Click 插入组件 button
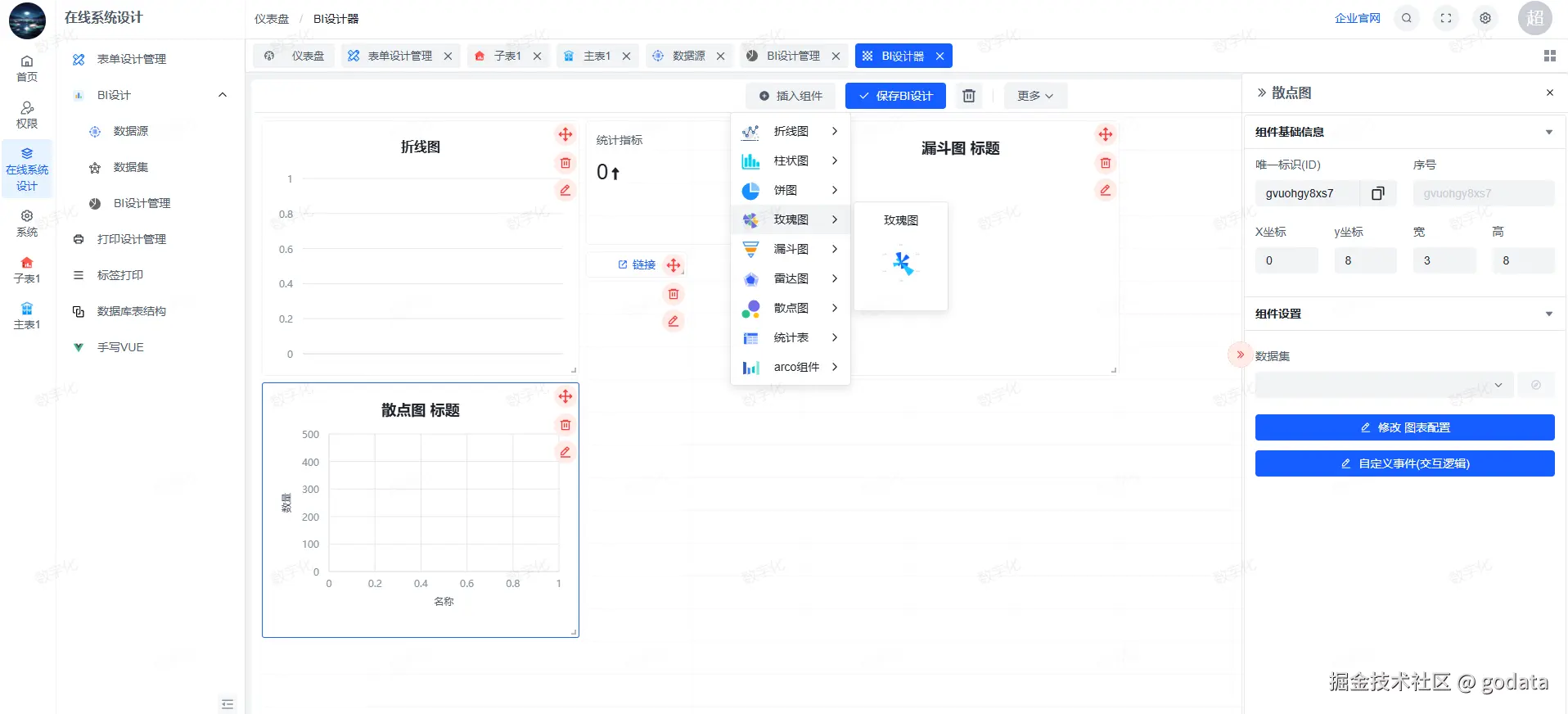The image size is (1568, 714). pos(790,96)
